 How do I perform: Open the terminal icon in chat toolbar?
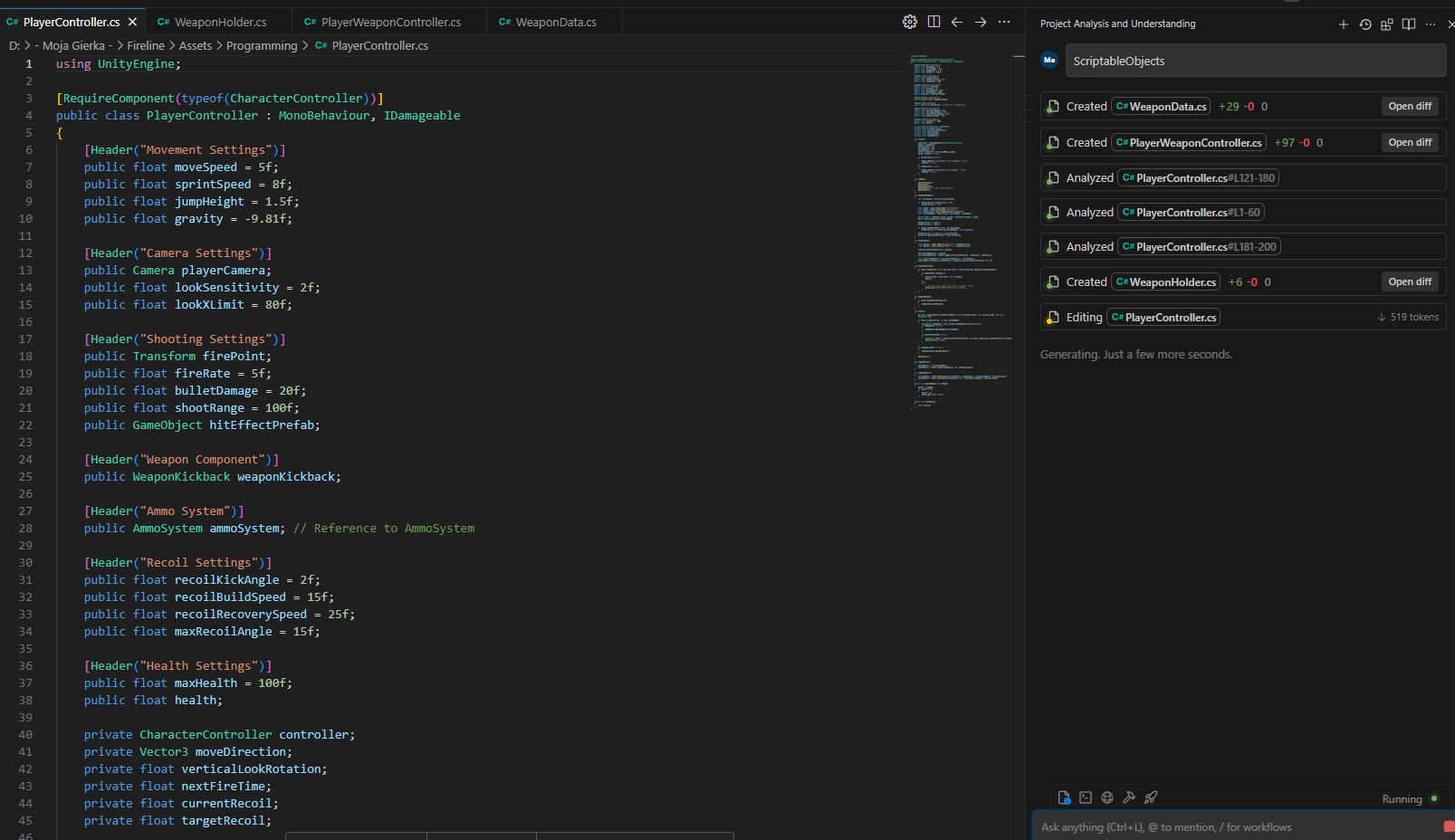[1086, 797]
